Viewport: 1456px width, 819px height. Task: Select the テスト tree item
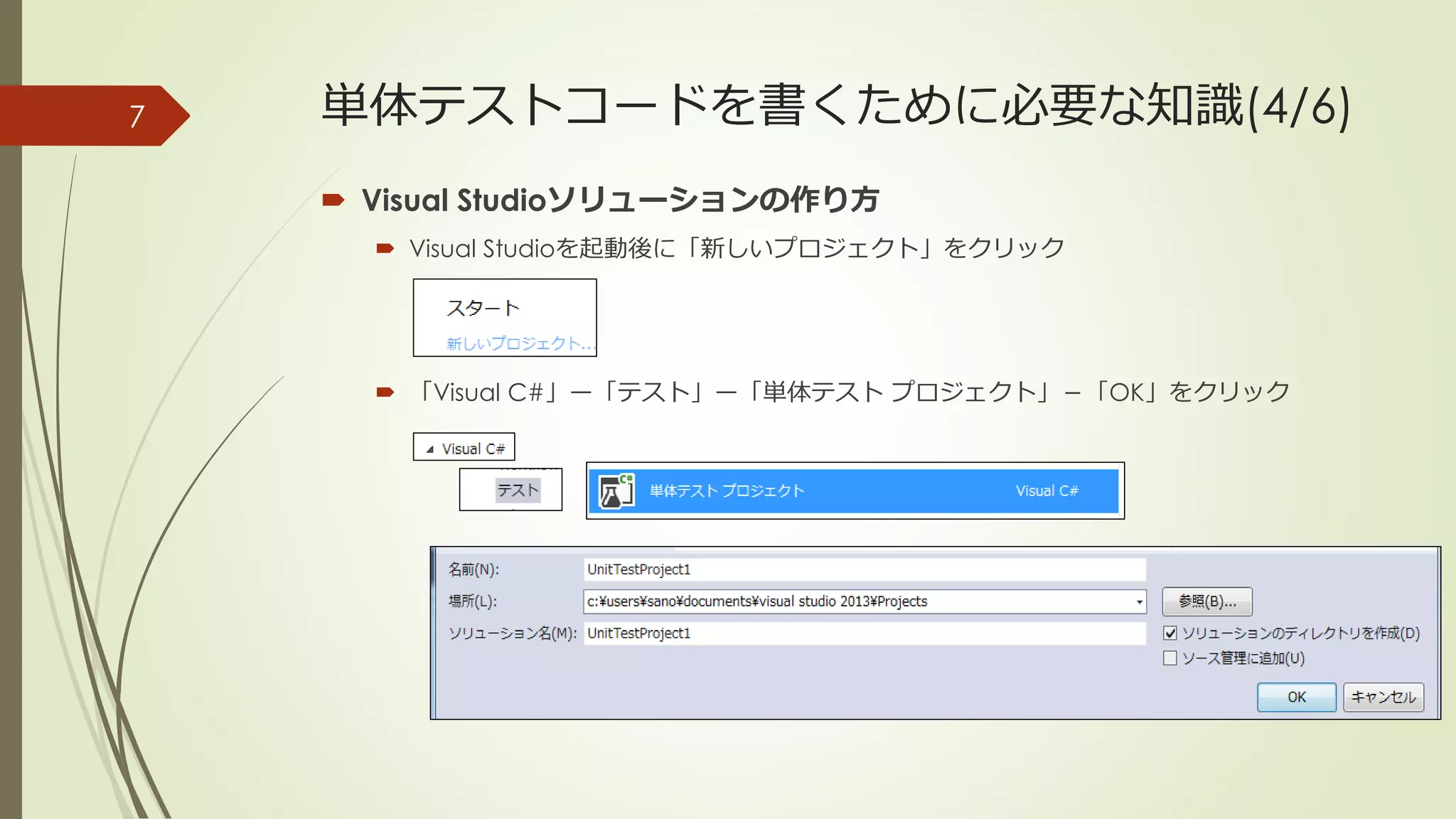518,490
